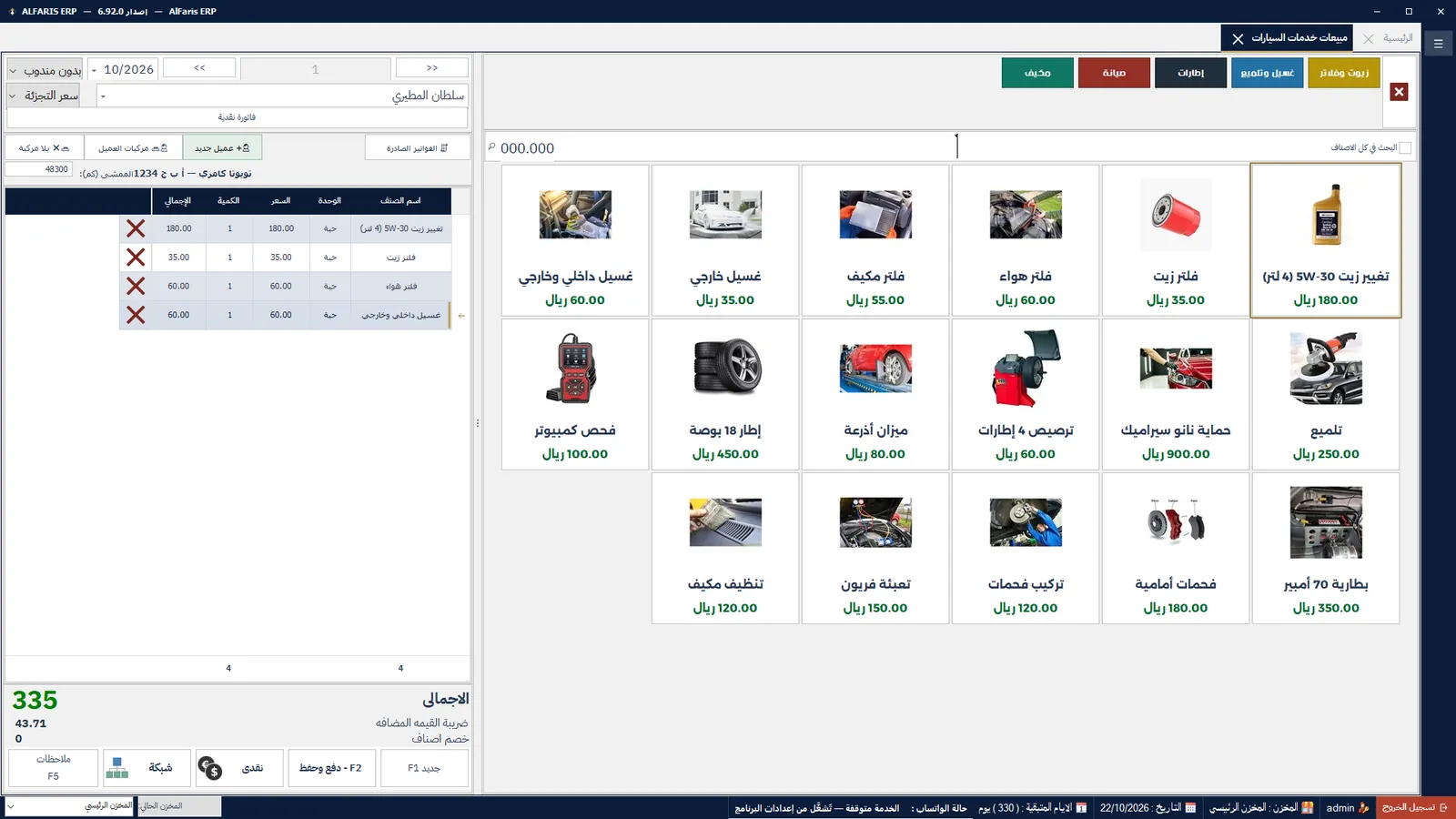Pay with شبكة network card
Image resolution: width=1456 pixels, height=819 pixels.
147,768
